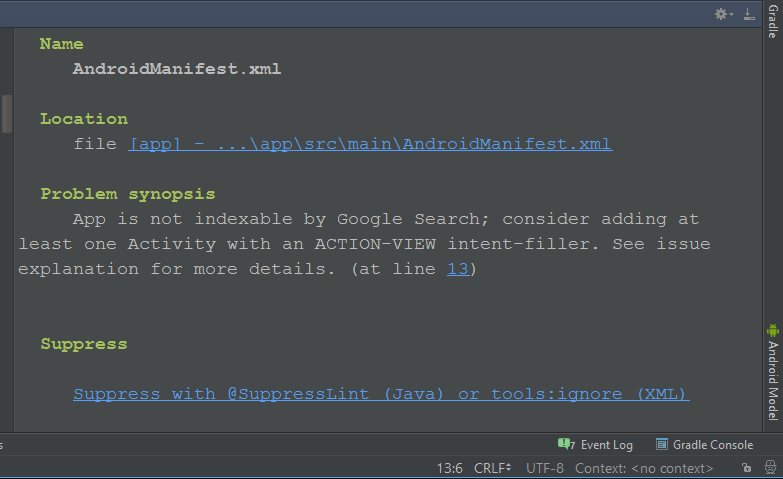This screenshot has height=479, width=783.
Task: Click the Event Log notification icon
Action: (x=564, y=444)
